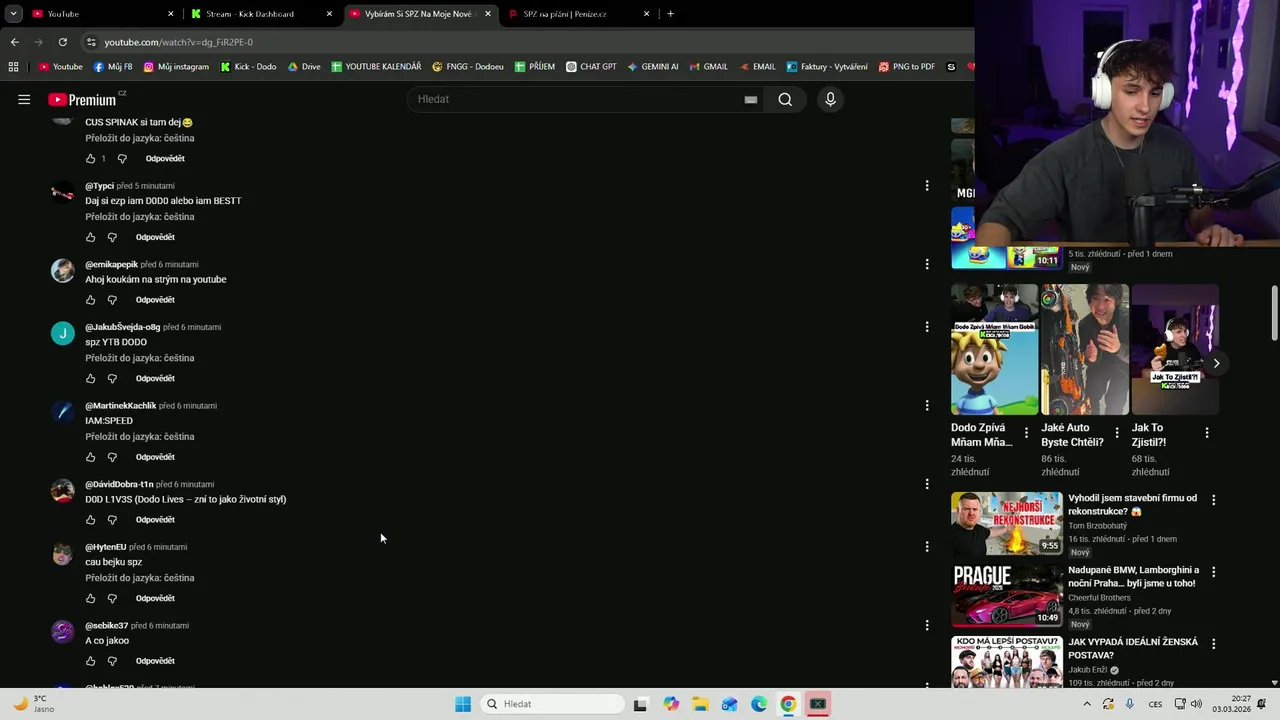Open 'Jaké Auto Byste Chtěli?' short thumbnail
This screenshot has height=720, width=1280.
click(x=1085, y=349)
